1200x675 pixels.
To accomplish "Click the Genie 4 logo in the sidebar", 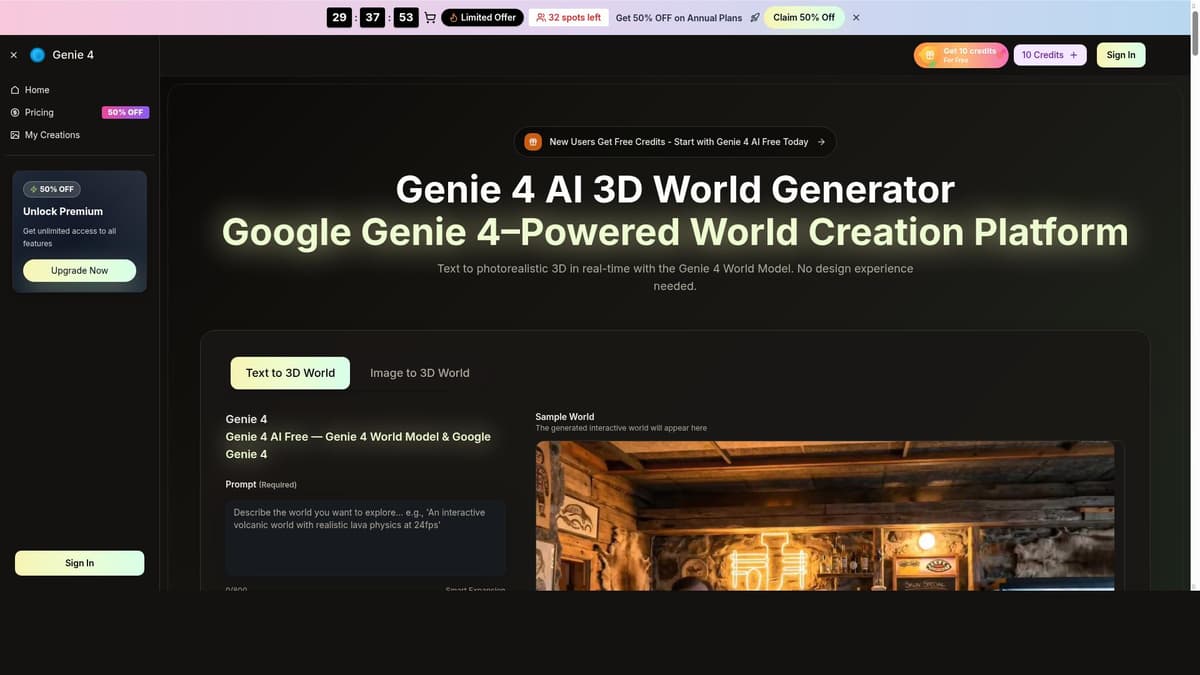I will (37, 54).
